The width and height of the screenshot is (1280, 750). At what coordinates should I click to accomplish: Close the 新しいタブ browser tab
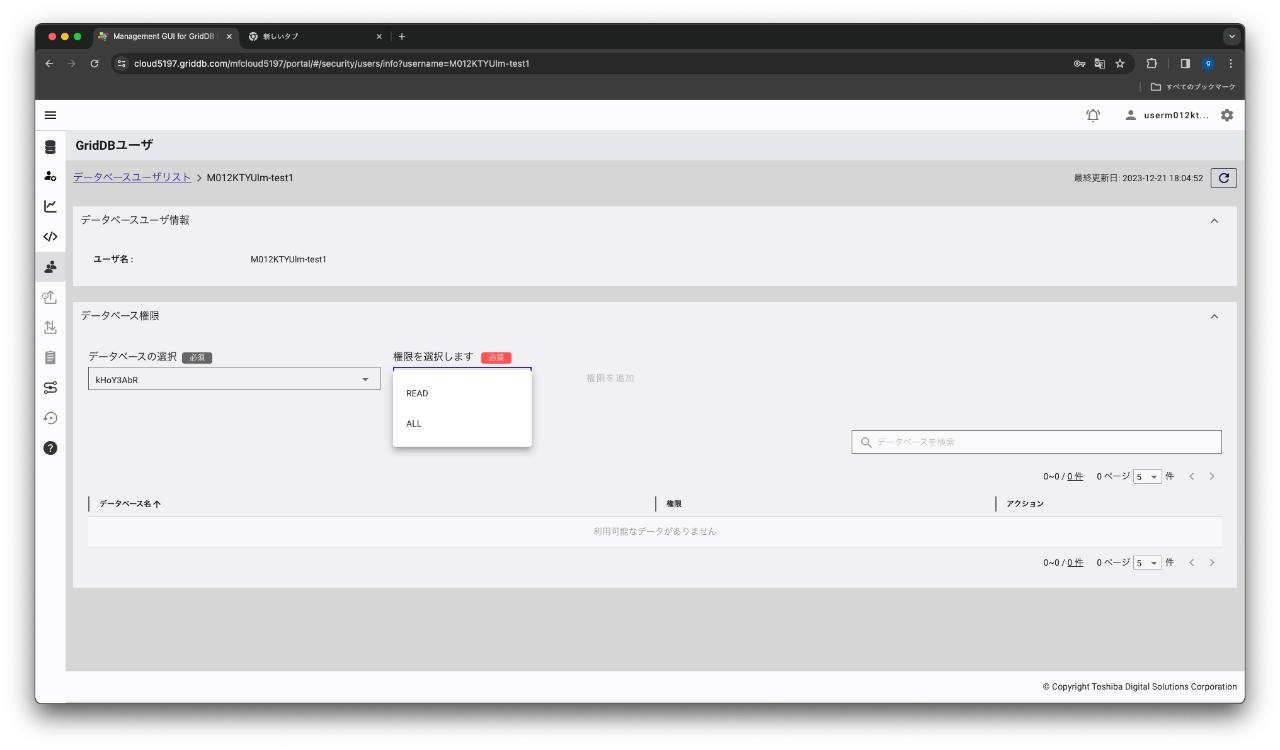379,36
